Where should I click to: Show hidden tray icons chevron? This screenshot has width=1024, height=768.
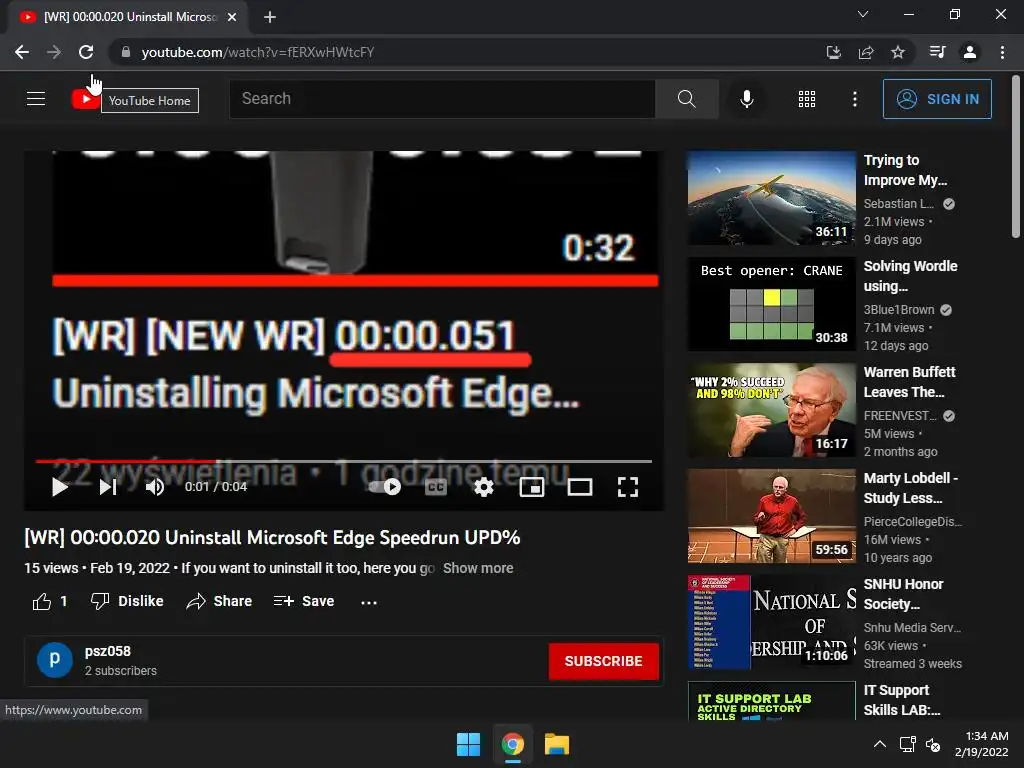click(x=880, y=744)
